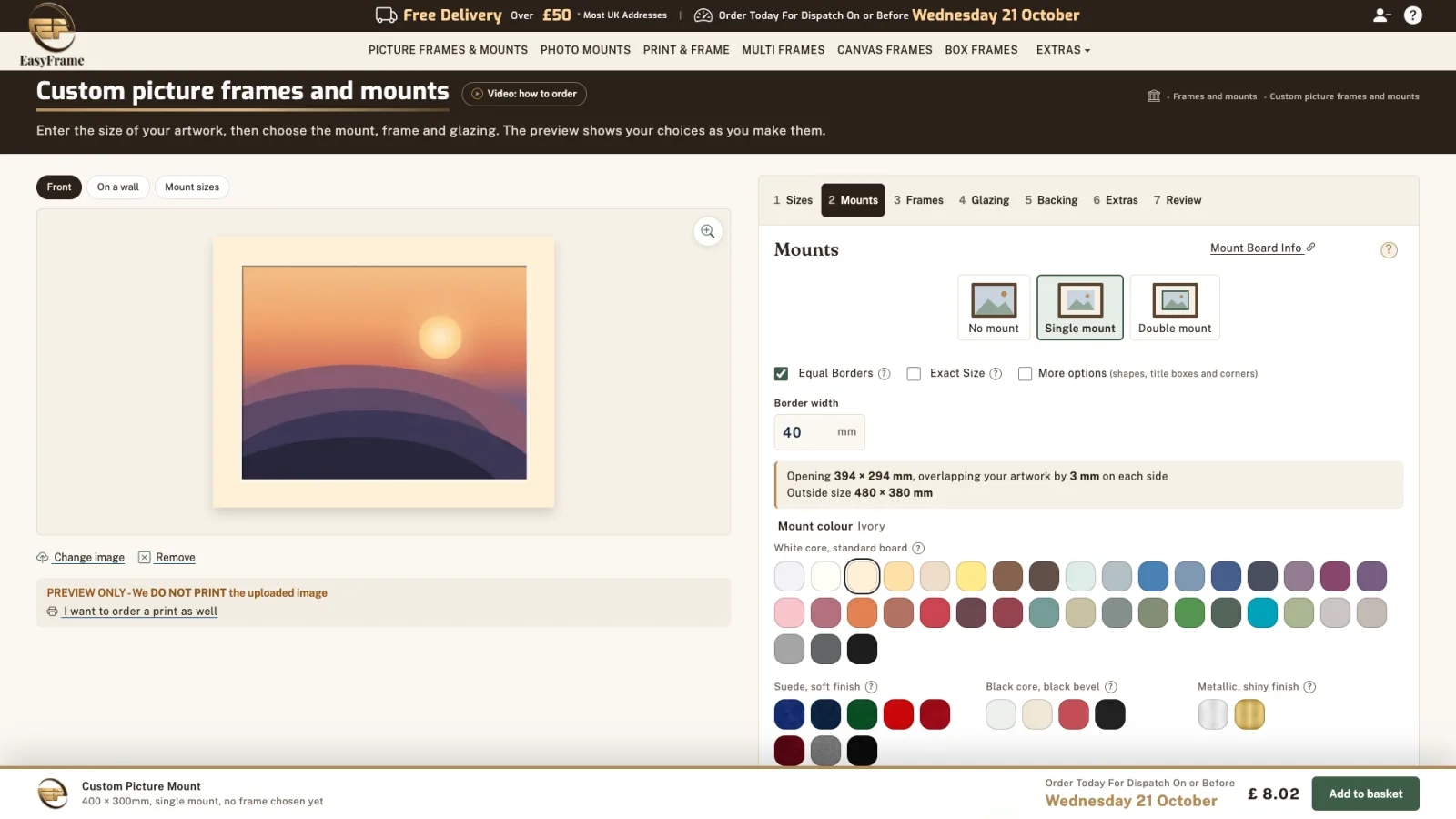This screenshot has height=819, width=1456.
Task: Click the EasyFrame logo
Action: click(x=52, y=35)
